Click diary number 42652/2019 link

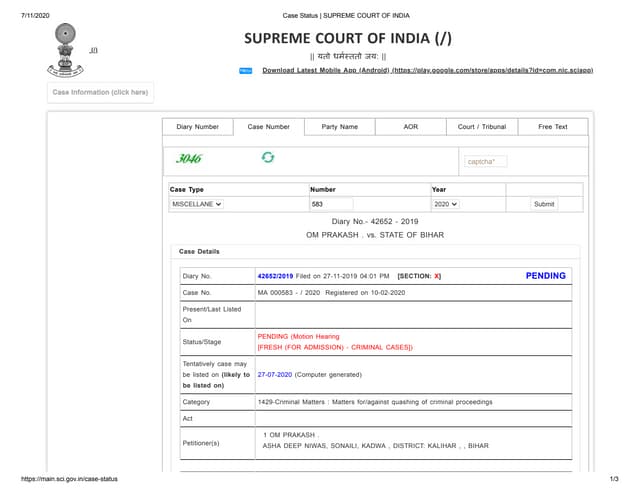(275, 275)
